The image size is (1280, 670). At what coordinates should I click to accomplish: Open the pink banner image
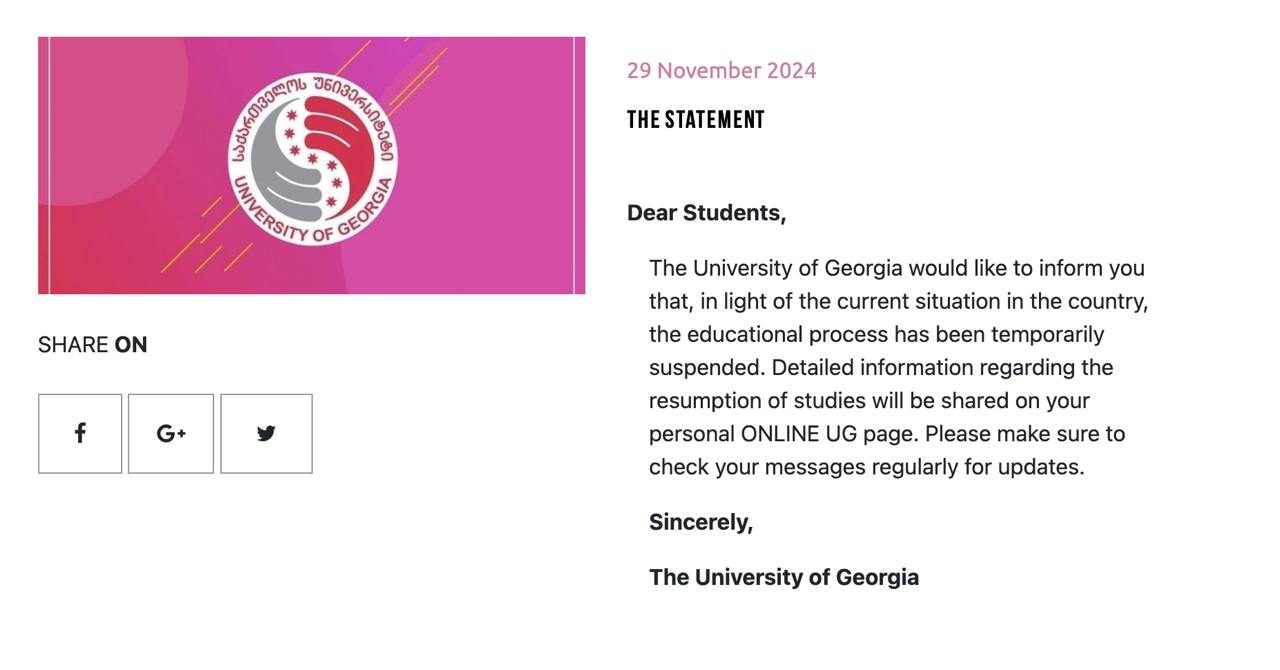coord(311,165)
